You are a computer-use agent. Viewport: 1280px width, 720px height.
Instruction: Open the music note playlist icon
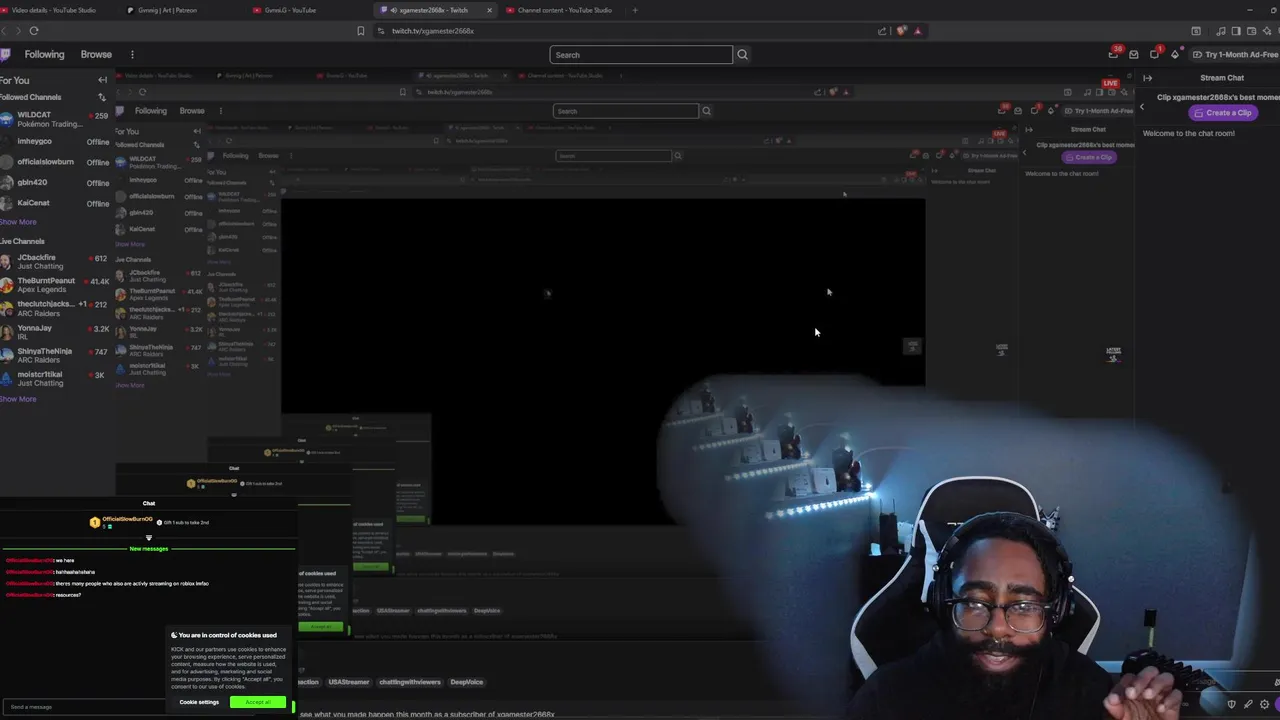click(x=1221, y=31)
